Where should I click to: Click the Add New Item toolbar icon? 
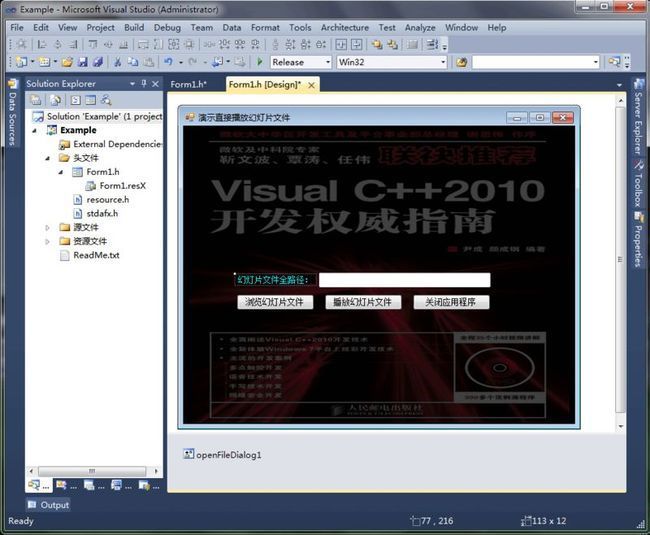coord(44,62)
